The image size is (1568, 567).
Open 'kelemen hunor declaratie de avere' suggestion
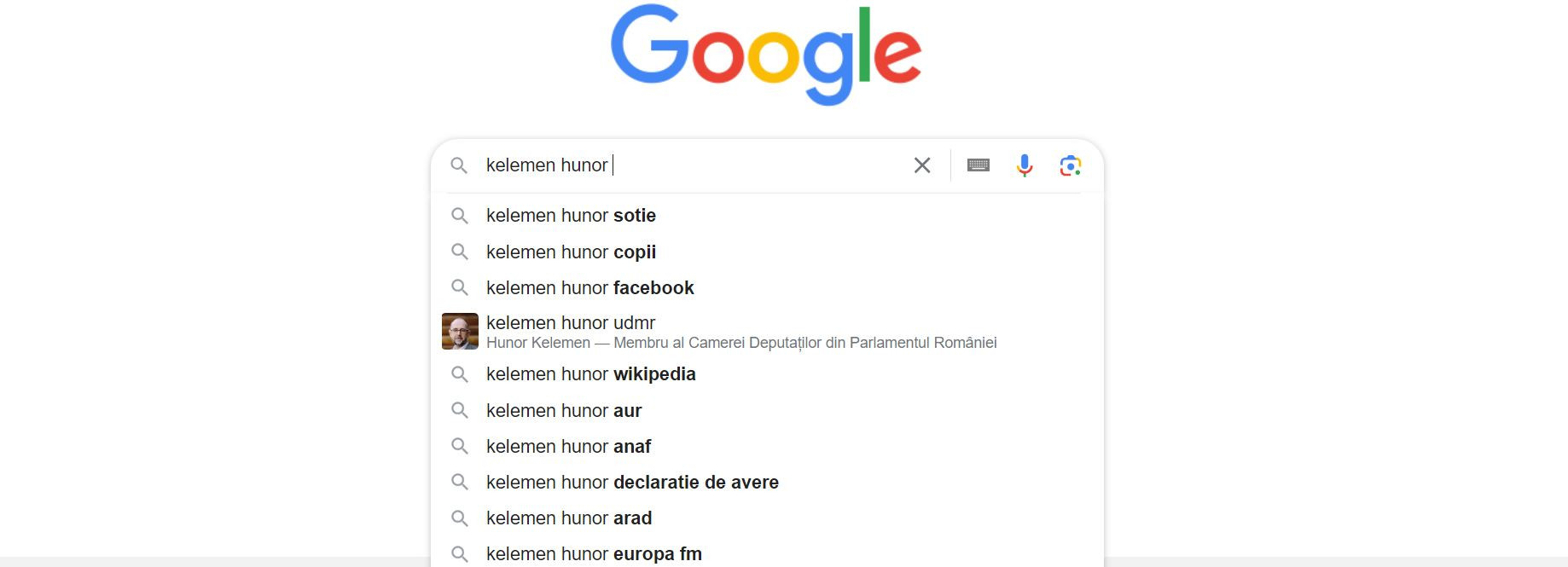631,482
